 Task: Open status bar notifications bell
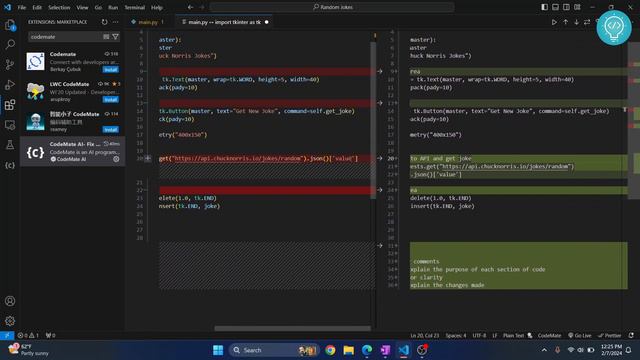631,336
